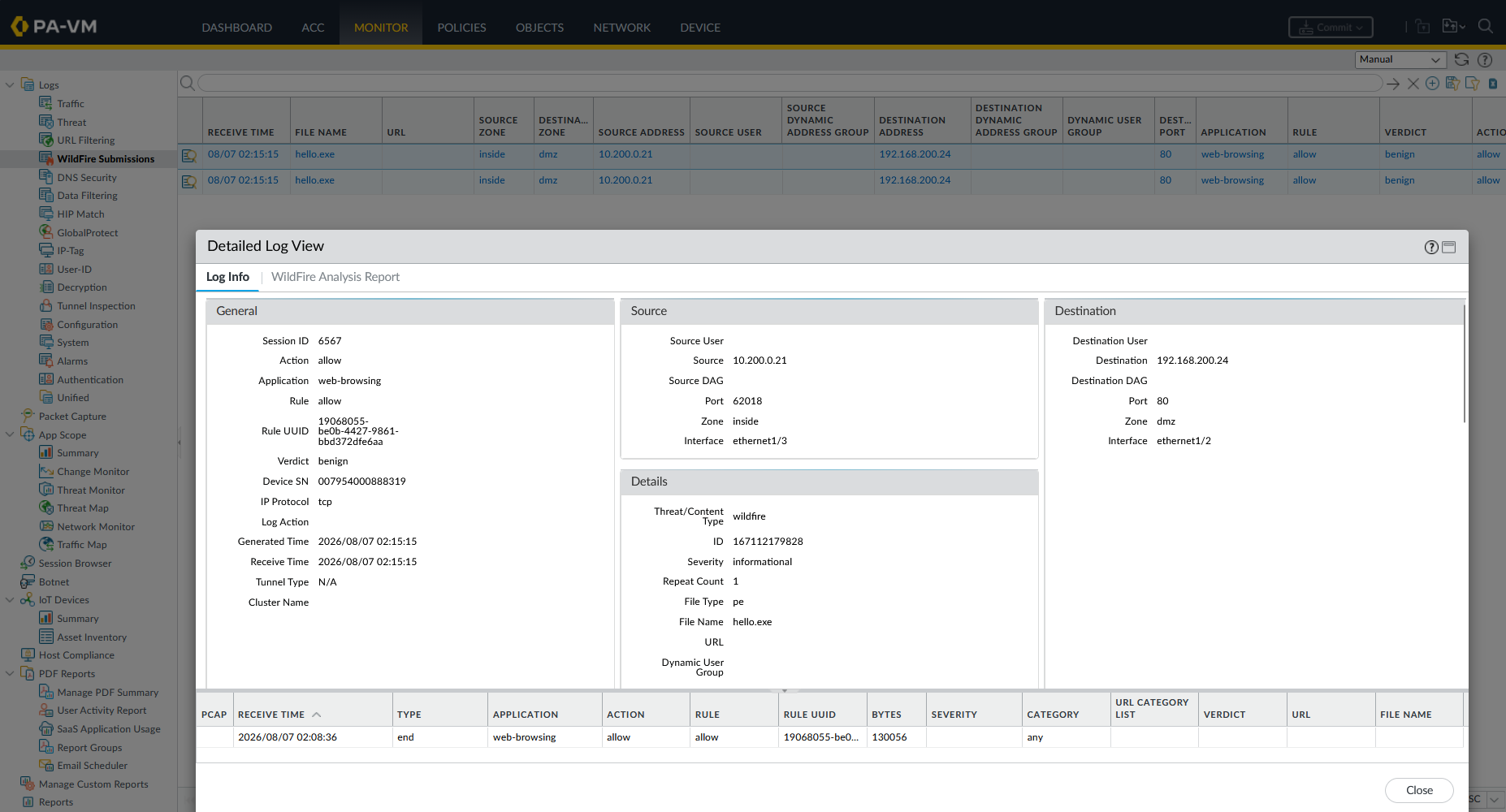The width and height of the screenshot is (1506, 812).
Task: Open Packet Capture in sidebar
Action: tap(72, 417)
